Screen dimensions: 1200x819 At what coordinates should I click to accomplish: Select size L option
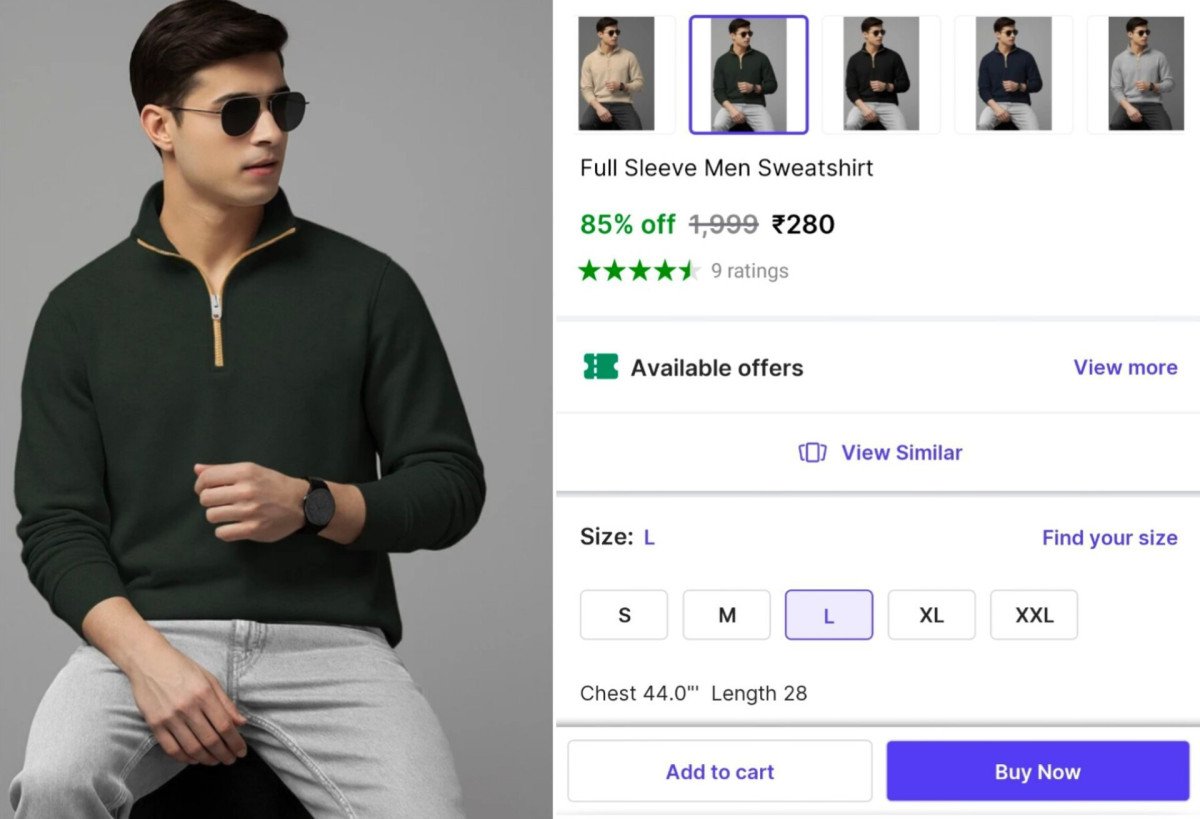point(829,615)
